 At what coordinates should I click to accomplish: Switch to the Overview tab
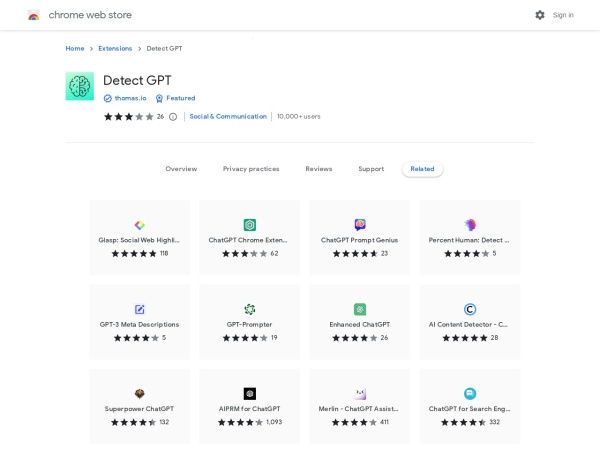pos(181,169)
